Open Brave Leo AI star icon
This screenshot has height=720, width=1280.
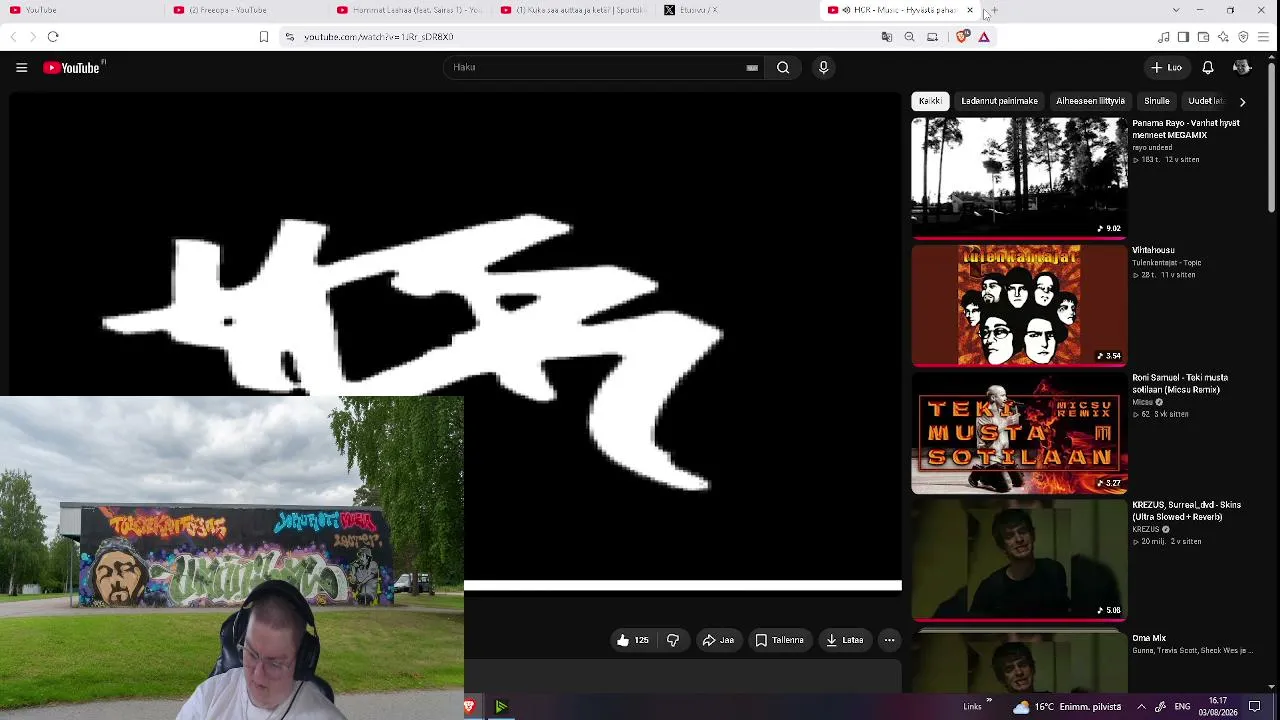pos(1223,37)
